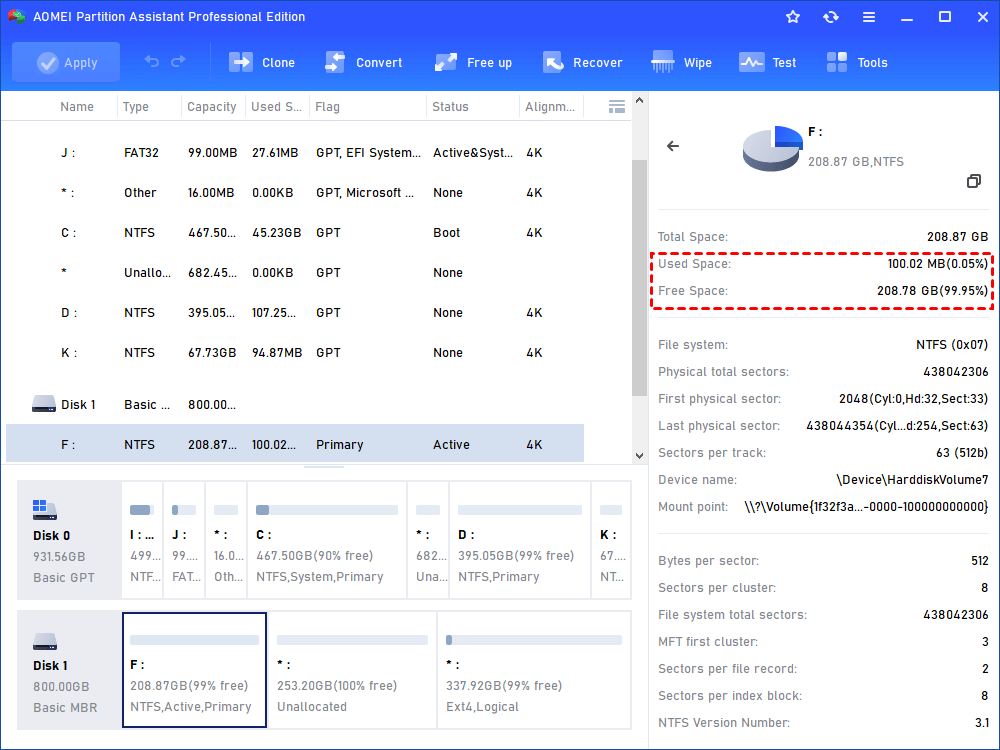1000x750 pixels.
Task: Click the refresh icon in title bar
Action: click(830, 17)
